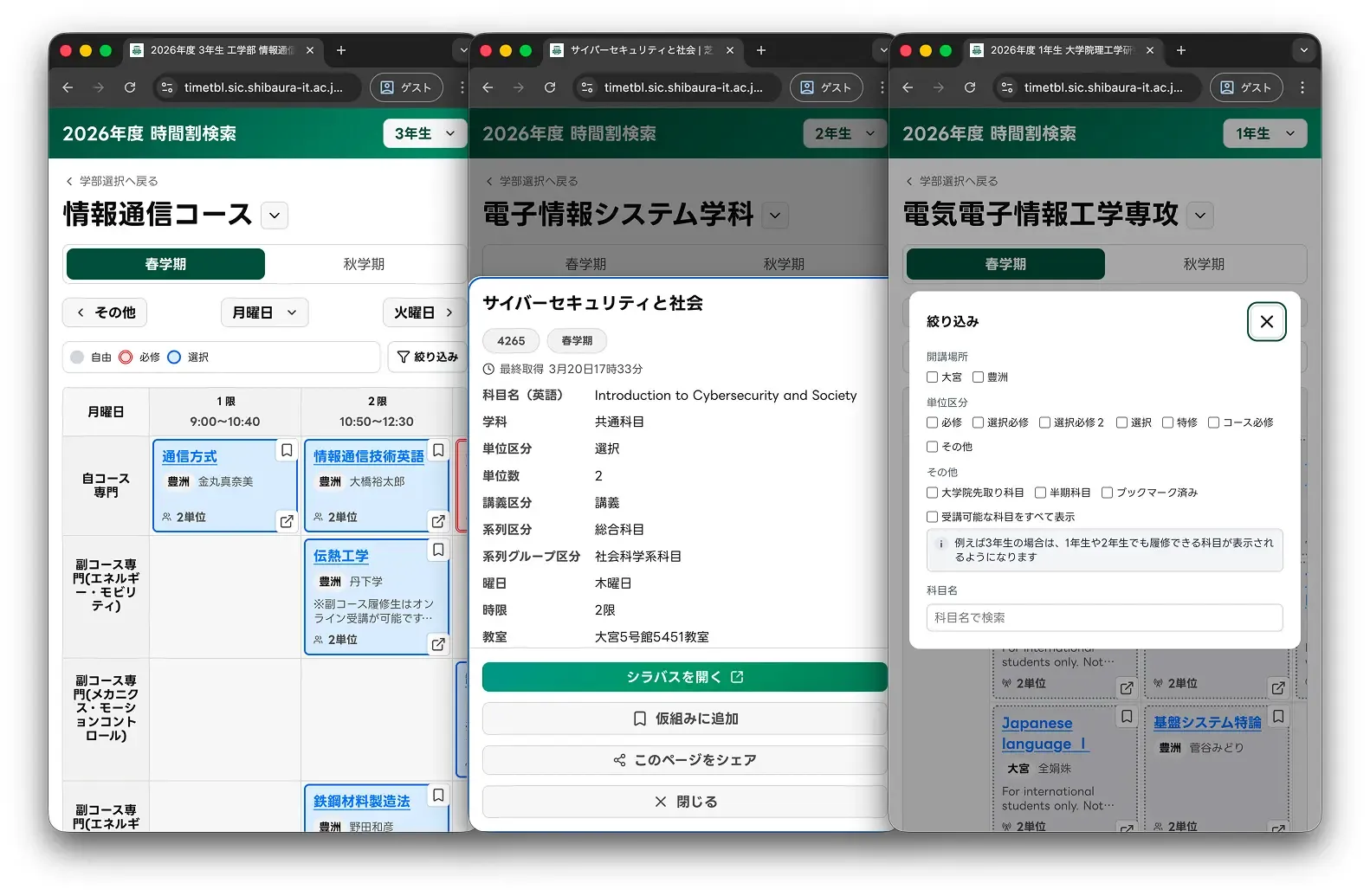1370x896 pixels.
Task: Bookmark the Japanese language I card
Action: point(1127,717)
